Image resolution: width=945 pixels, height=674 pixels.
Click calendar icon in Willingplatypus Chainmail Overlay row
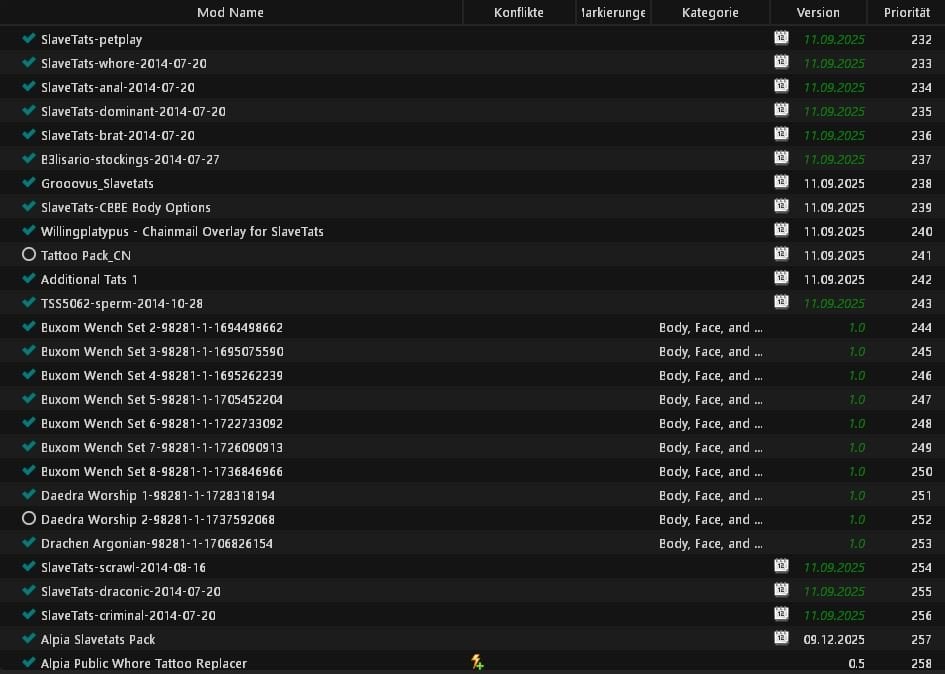[x=781, y=230]
